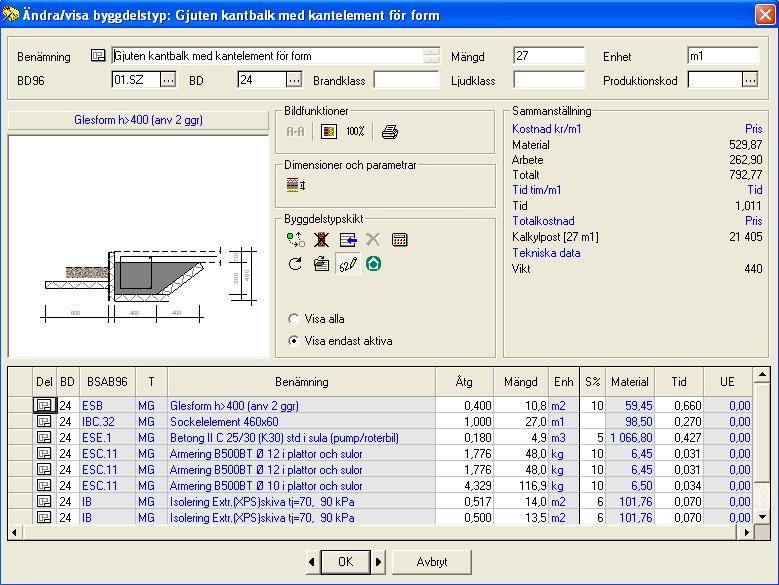Select the Visa alla radio button
The width and height of the screenshot is (779, 585).
(294, 319)
